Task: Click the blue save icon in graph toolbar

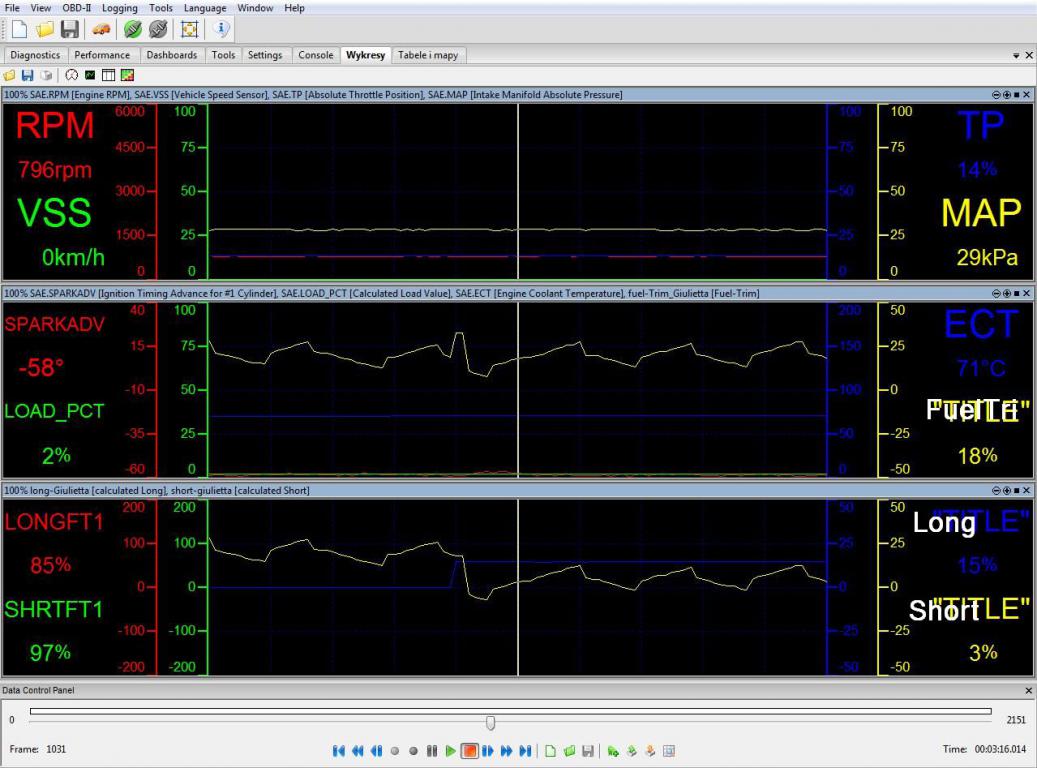Action: coord(27,75)
